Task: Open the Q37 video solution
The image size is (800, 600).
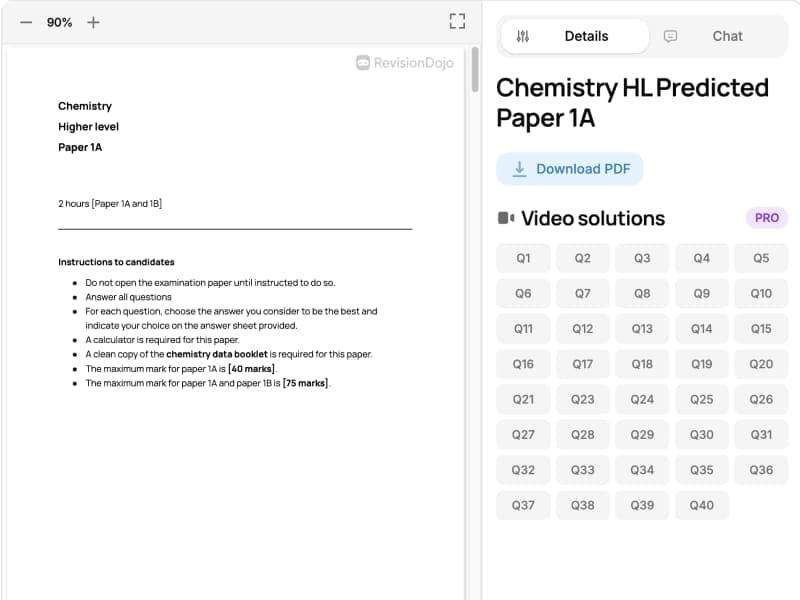Action: [522, 505]
